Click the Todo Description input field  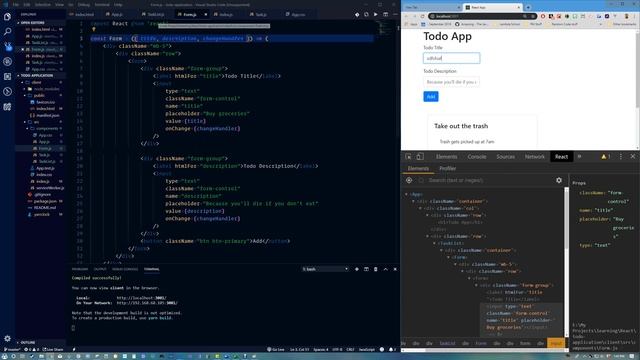tap(451, 82)
